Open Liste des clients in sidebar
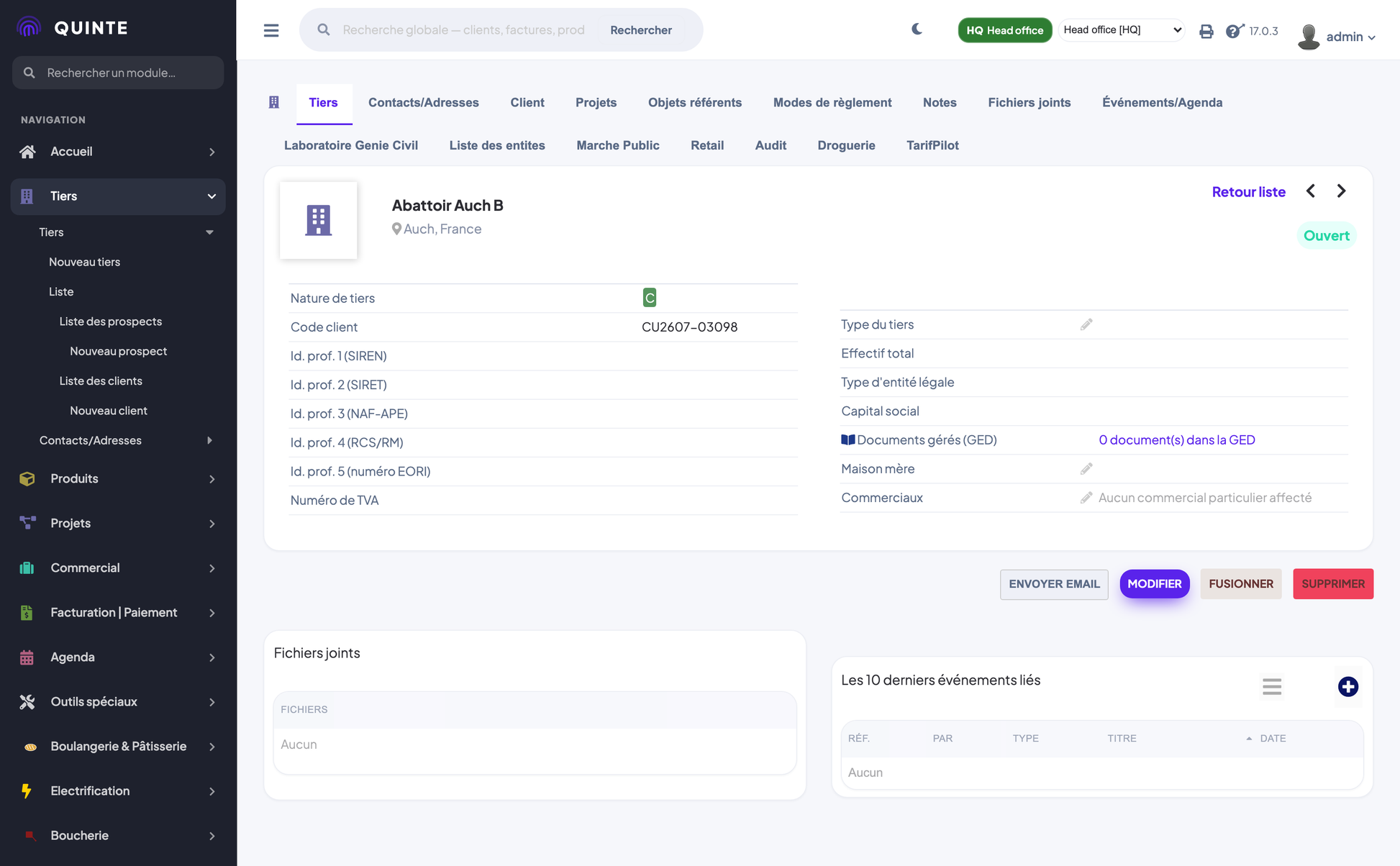 [x=101, y=380]
